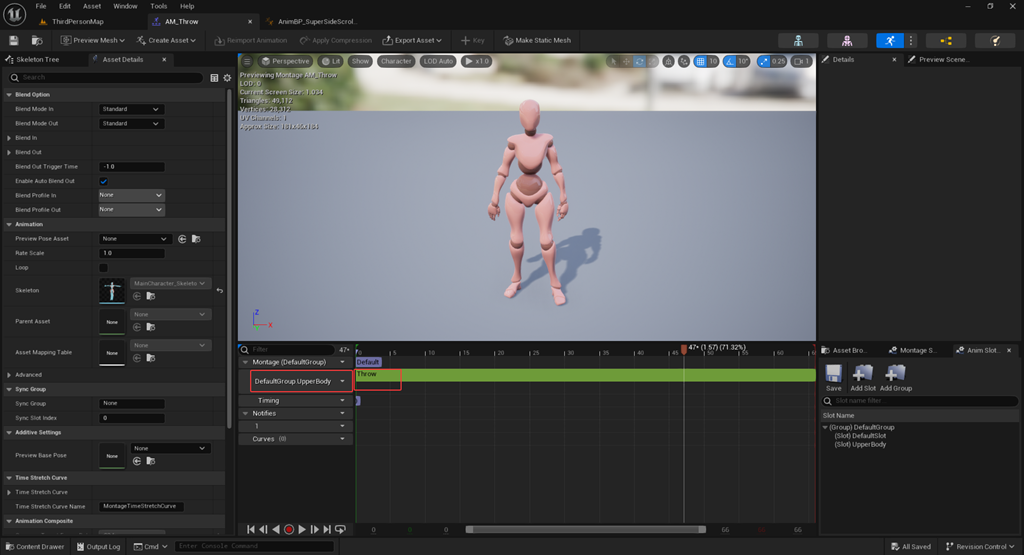Select the viewport Select mode cursor icon

click(613, 61)
